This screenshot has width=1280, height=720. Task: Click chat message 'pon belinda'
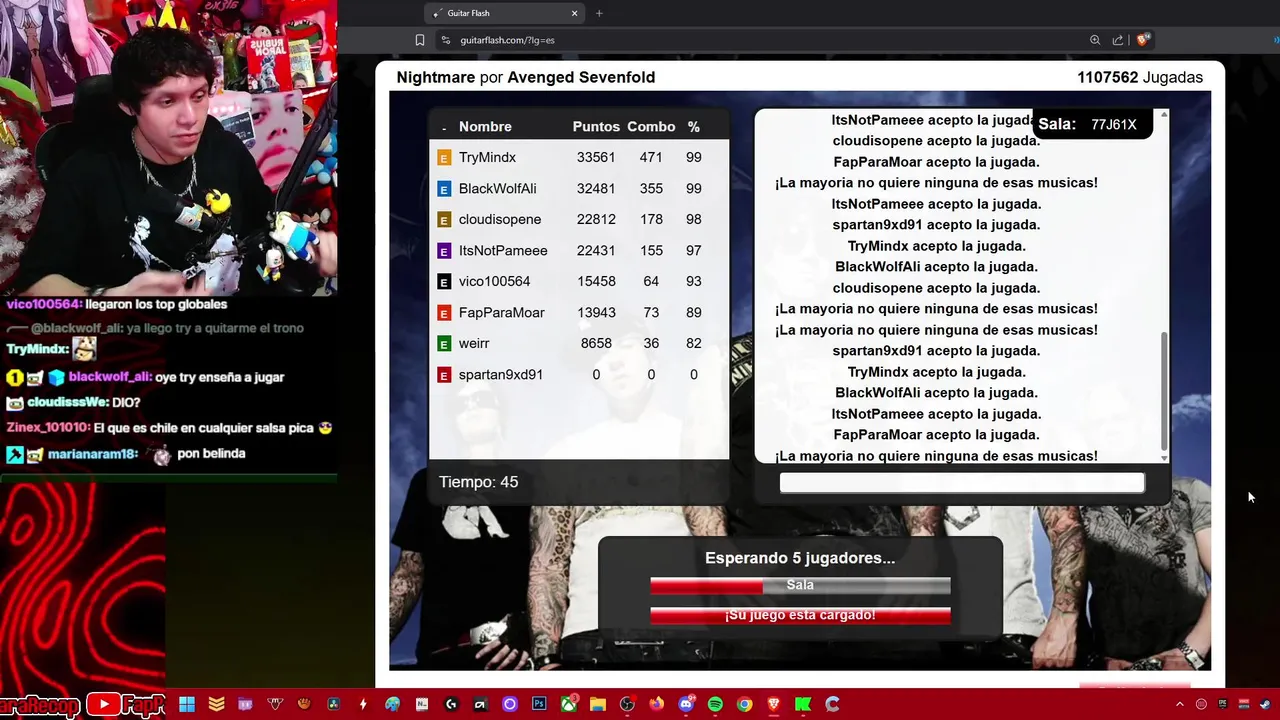pos(211,453)
